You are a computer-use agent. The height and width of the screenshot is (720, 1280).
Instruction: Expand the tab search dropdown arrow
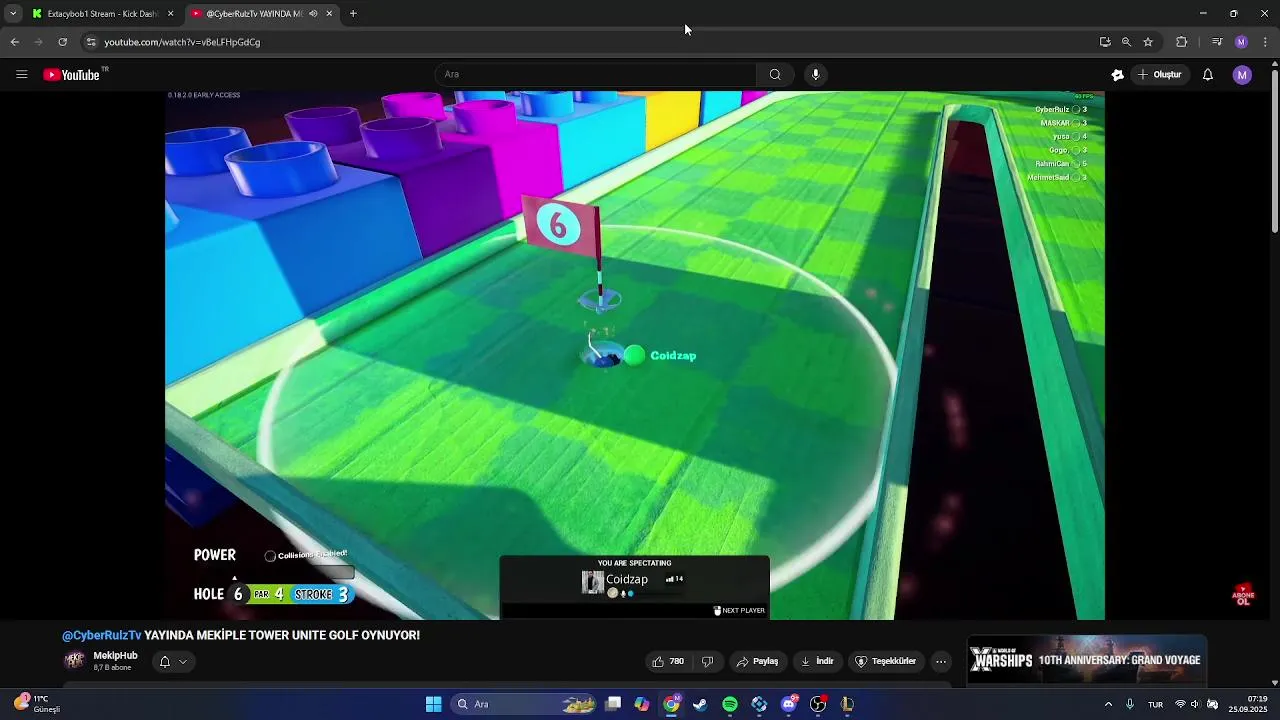13,14
